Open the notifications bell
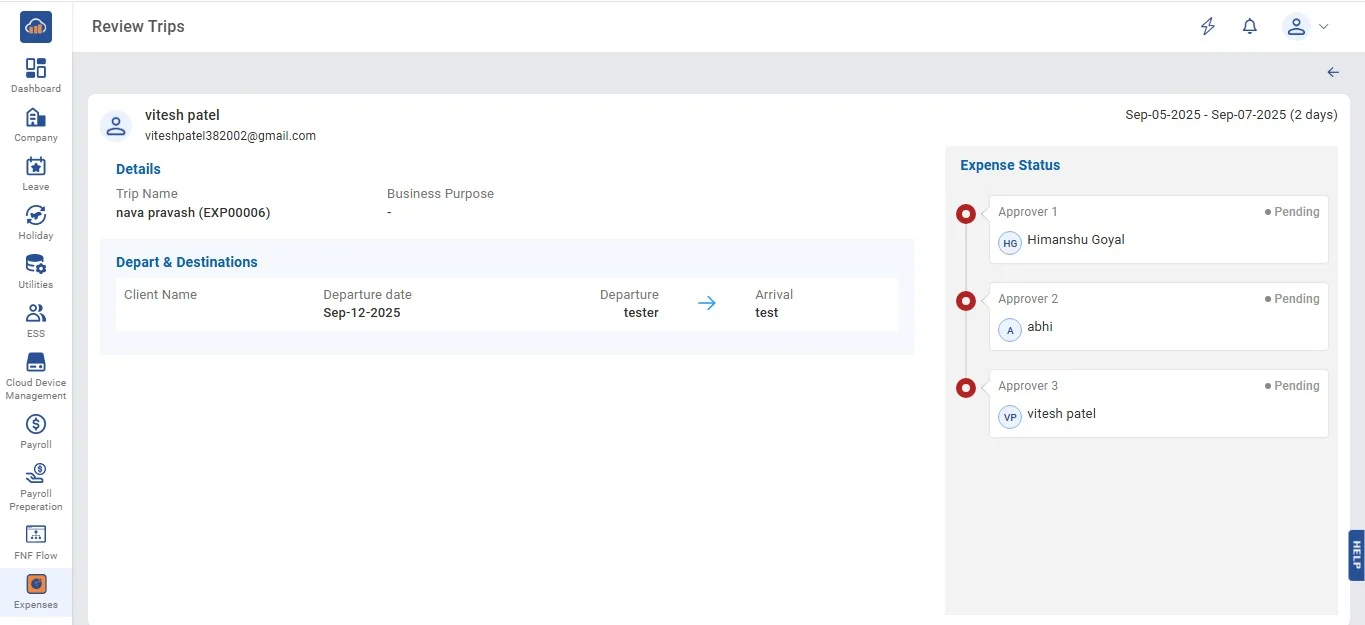The height and width of the screenshot is (625, 1365). [x=1250, y=27]
